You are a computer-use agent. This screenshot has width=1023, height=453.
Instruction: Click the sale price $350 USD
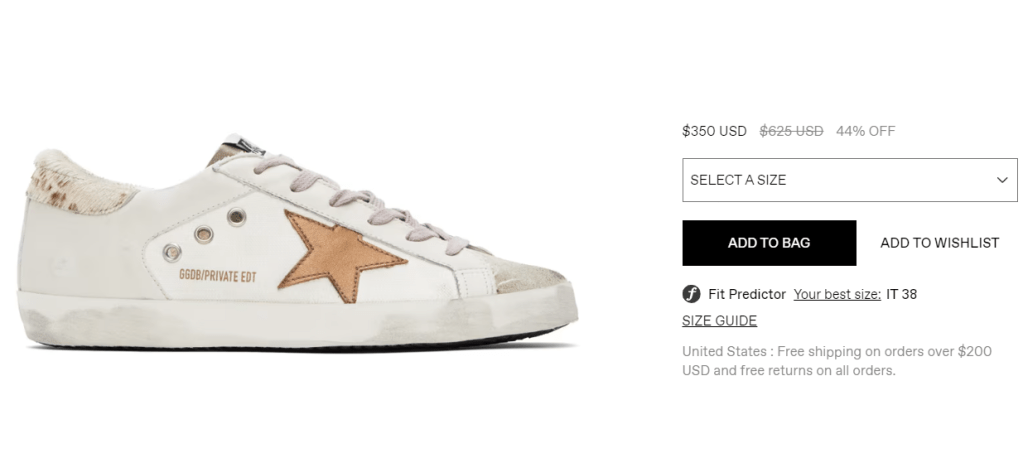[x=714, y=131]
